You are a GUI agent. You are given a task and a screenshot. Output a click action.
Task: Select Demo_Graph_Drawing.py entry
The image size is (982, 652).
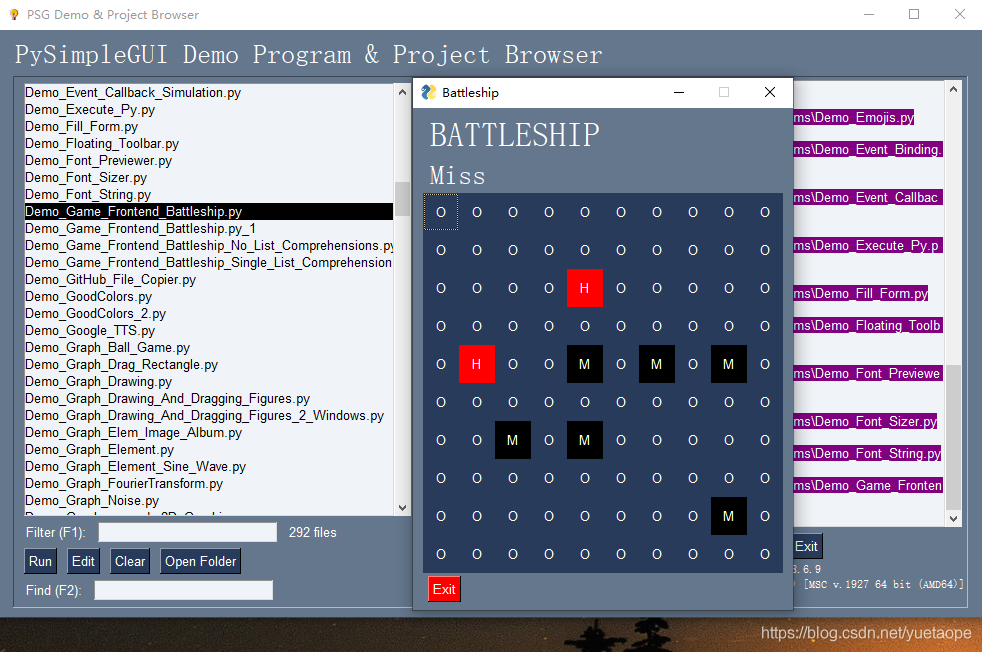(209, 381)
